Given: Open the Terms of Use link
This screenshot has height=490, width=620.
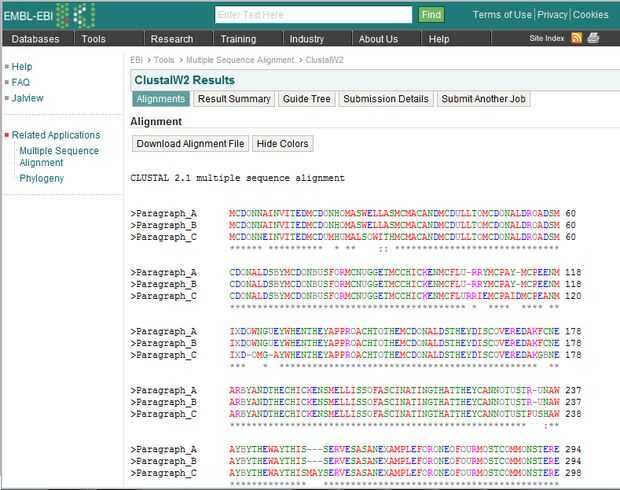Looking at the screenshot, I should click(x=502, y=15).
